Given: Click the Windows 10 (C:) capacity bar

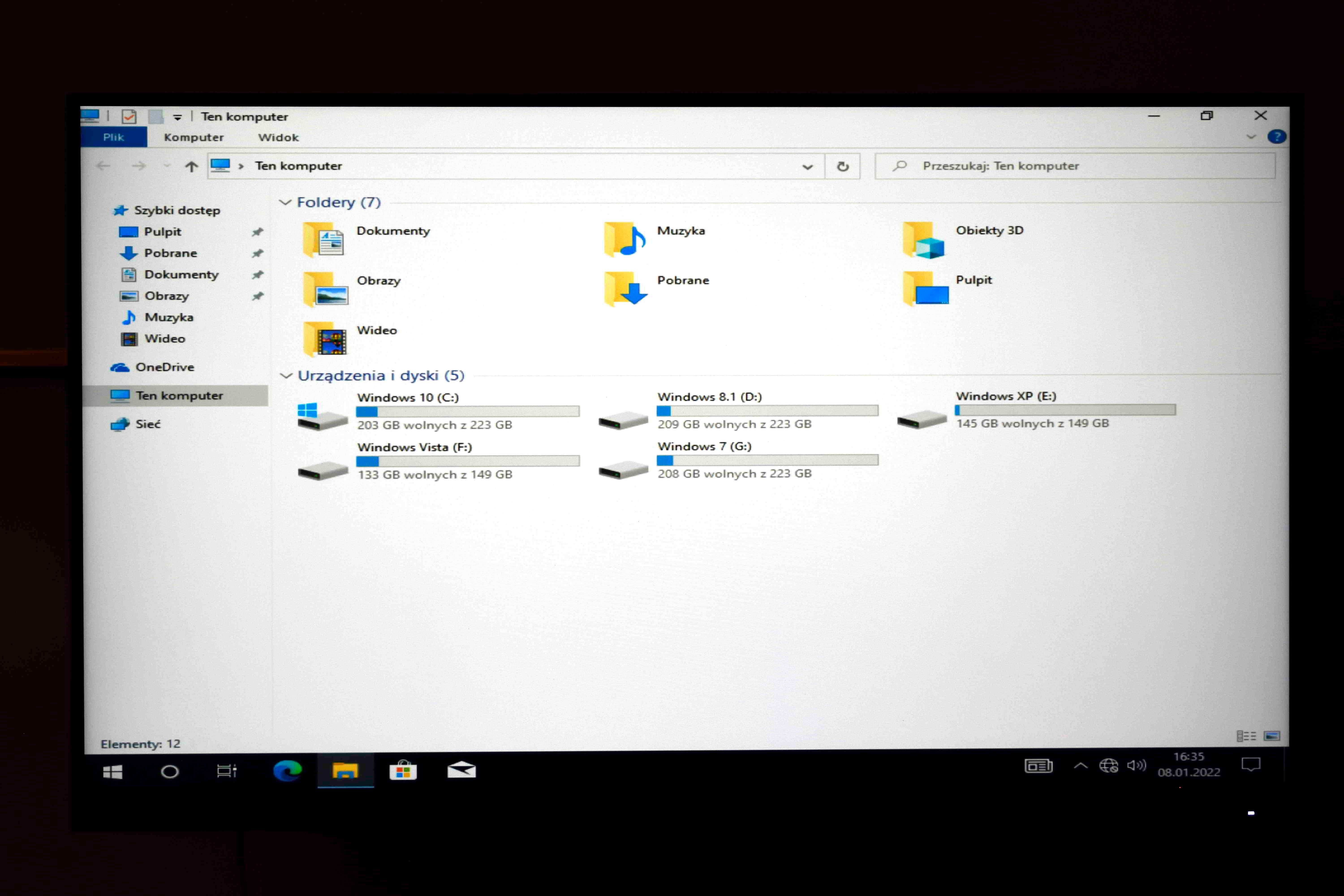Looking at the screenshot, I should [x=467, y=411].
